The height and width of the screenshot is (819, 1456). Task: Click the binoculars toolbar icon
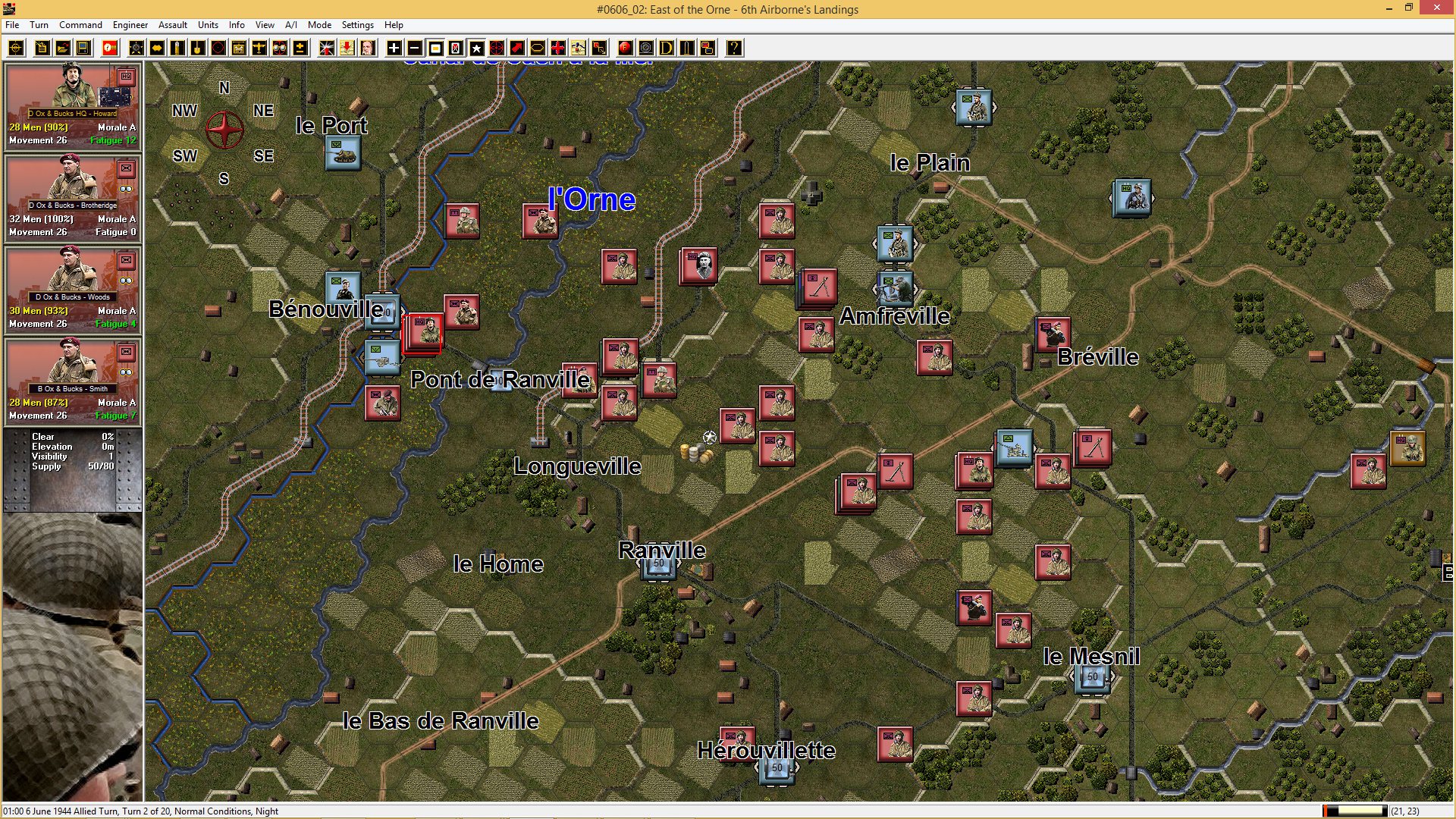point(280,48)
